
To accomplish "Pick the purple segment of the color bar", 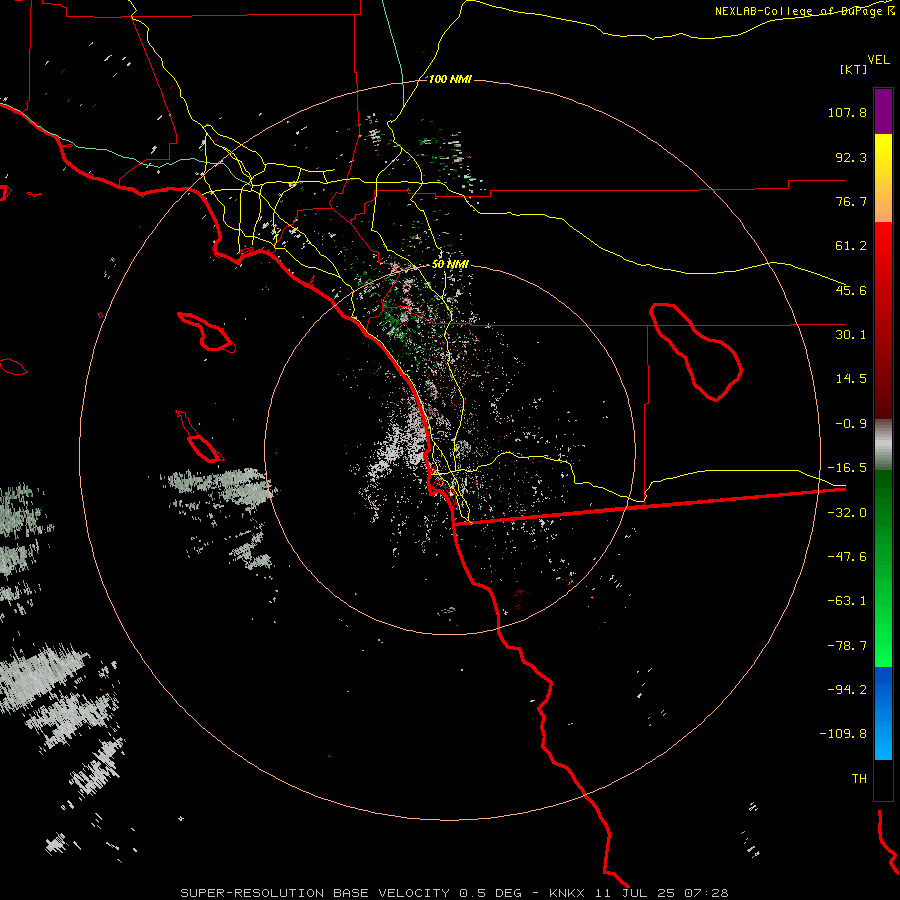I will tap(883, 111).
